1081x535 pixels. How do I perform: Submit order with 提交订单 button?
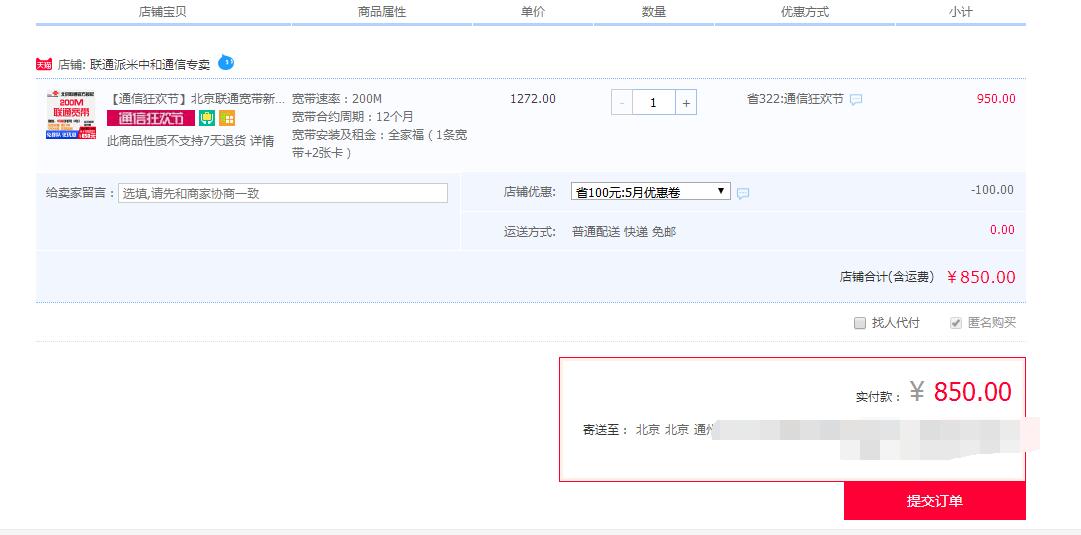point(934,501)
